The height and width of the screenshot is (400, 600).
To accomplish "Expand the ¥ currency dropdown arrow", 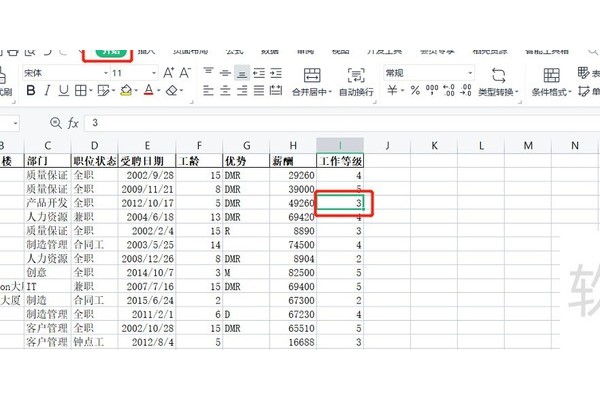I will (403, 91).
